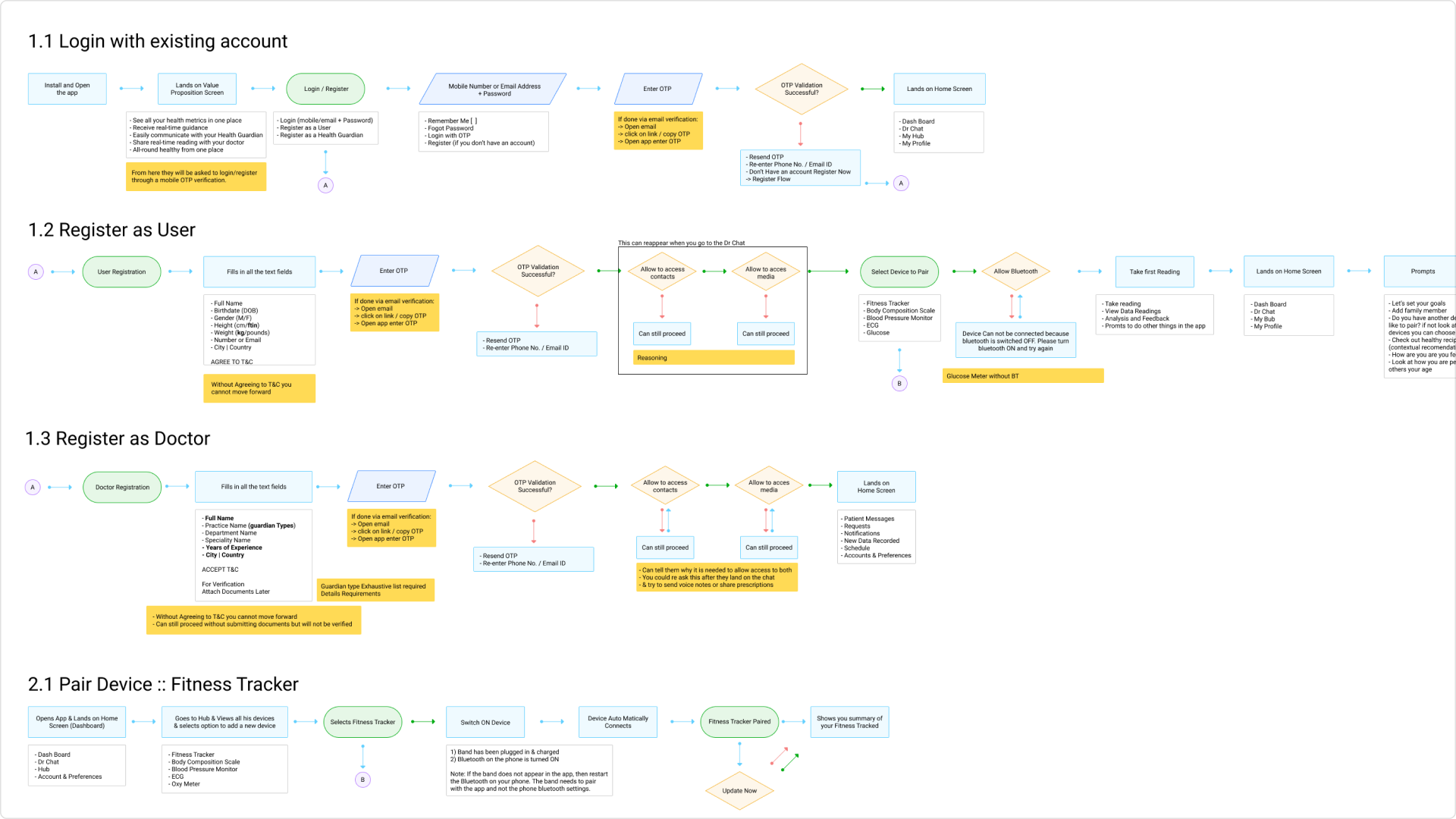Select the Fitness Tracker Paired node
The width and height of the screenshot is (1456, 819).
coord(739,722)
